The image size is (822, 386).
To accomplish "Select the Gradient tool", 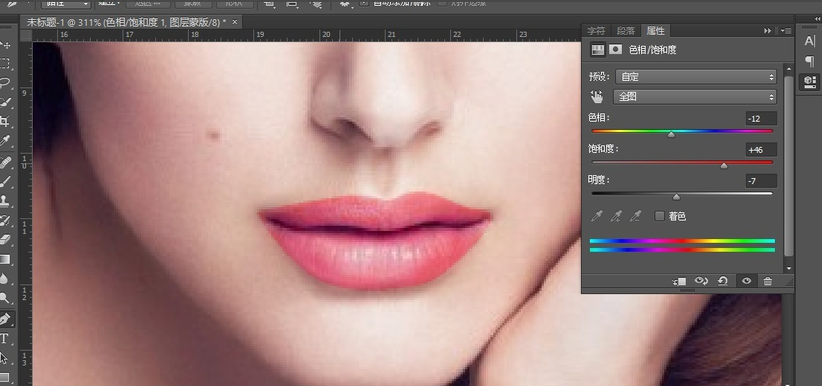I will [5, 259].
